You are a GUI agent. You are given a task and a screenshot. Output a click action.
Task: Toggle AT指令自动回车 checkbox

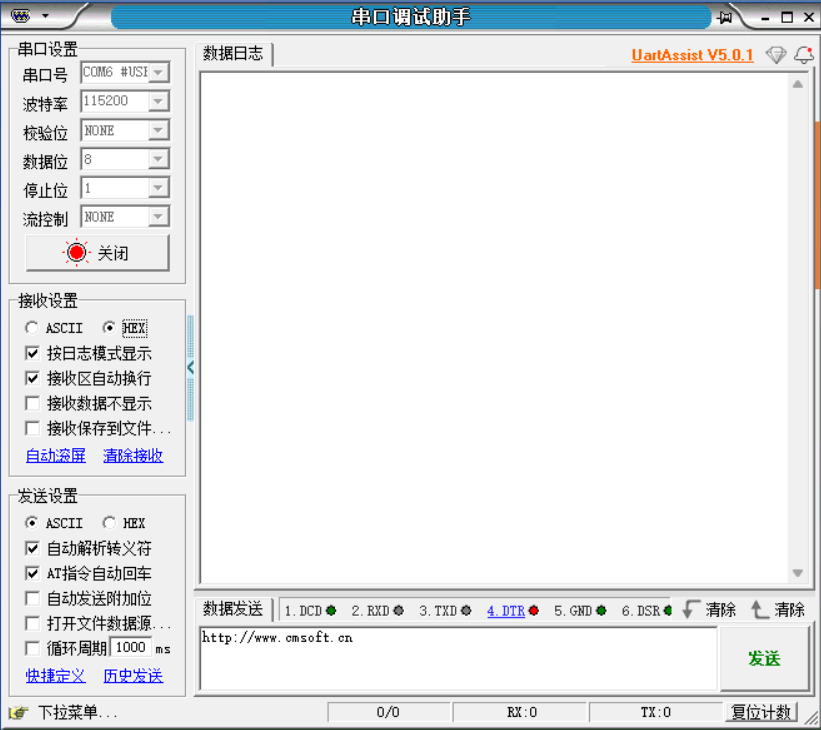pos(32,573)
